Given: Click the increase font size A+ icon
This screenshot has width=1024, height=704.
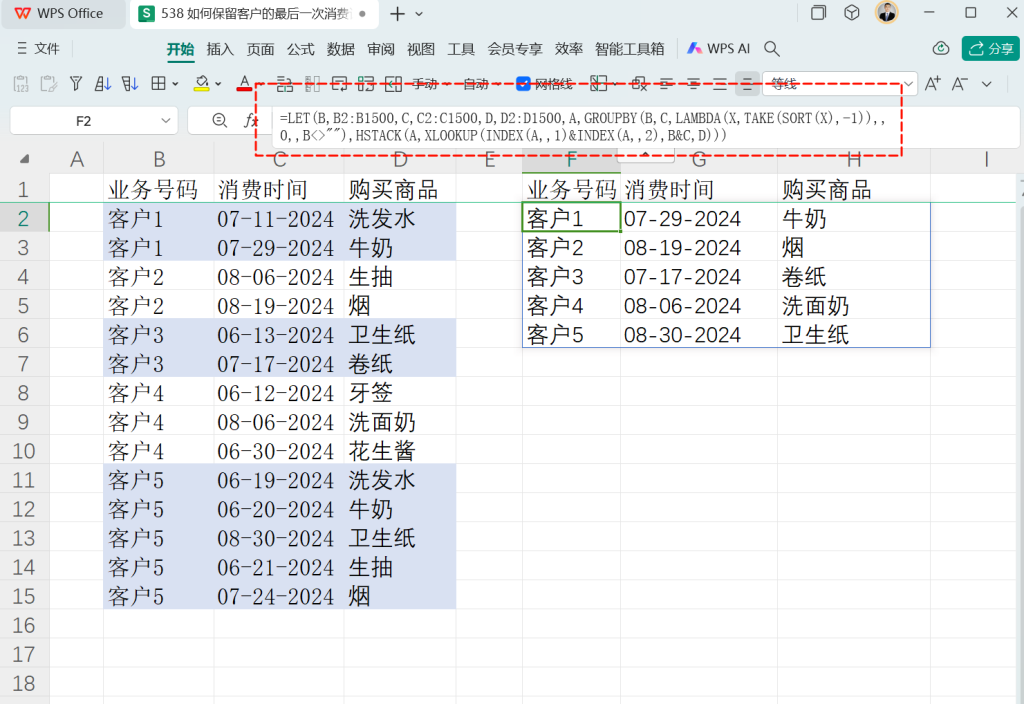Looking at the screenshot, I should tap(933, 84).
